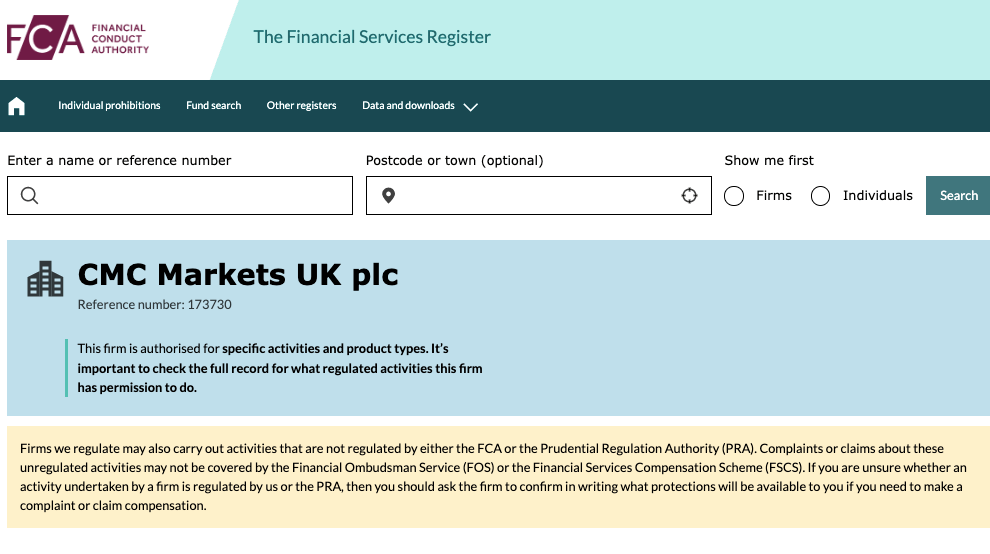Select the Firms radio button
The height and width of the screenshot is (554, 990).
734,196
